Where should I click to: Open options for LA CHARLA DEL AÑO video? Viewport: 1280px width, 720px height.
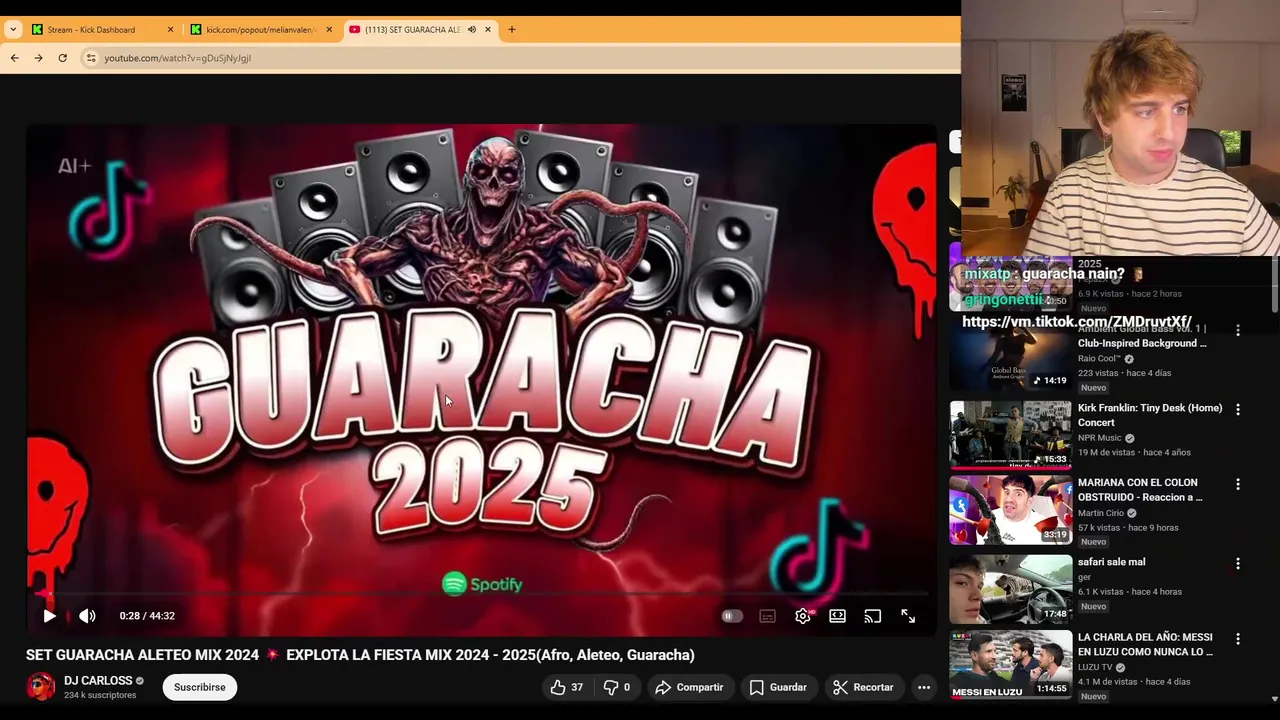point(1238,639)
